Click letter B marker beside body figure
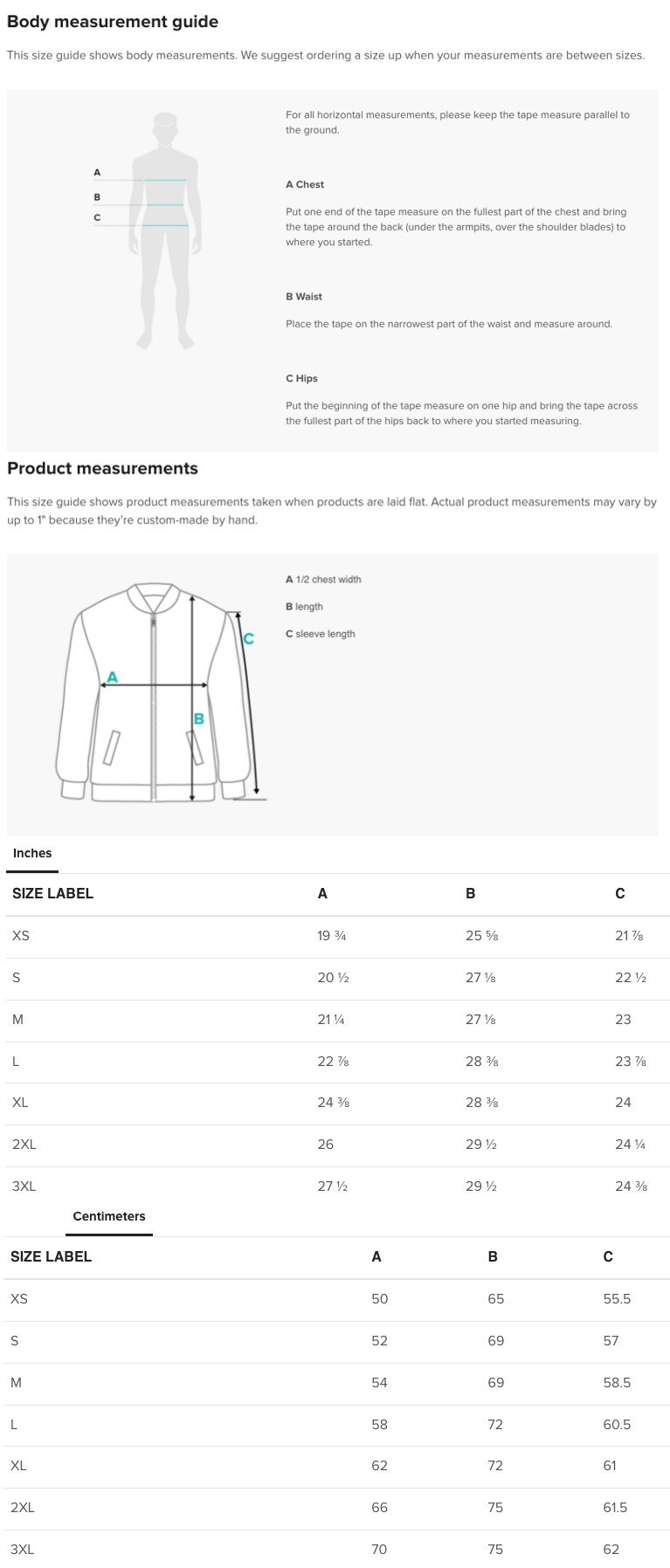This screenshot has width=670, height=1568. coord(97,197)
